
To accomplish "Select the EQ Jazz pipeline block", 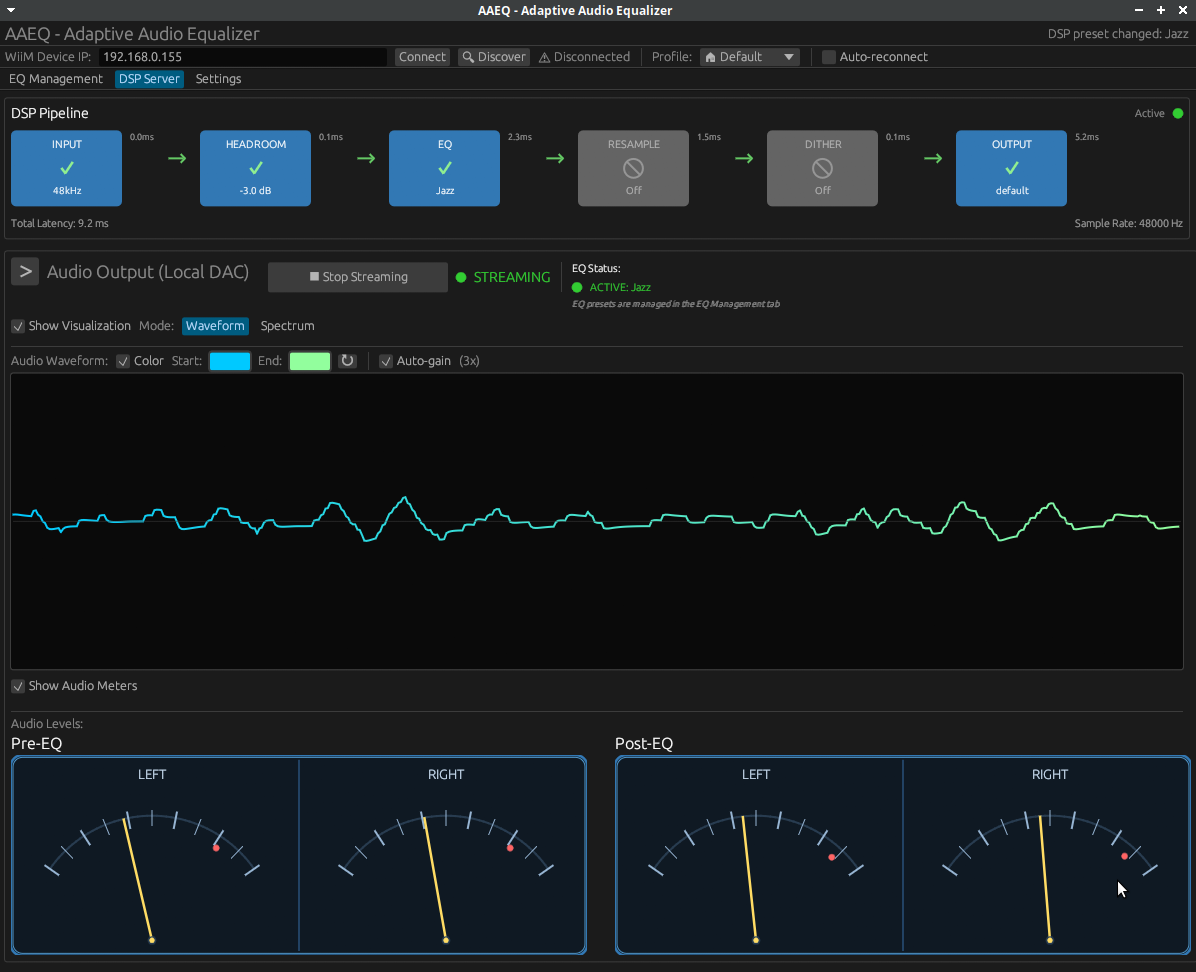I will pos(444,168).
